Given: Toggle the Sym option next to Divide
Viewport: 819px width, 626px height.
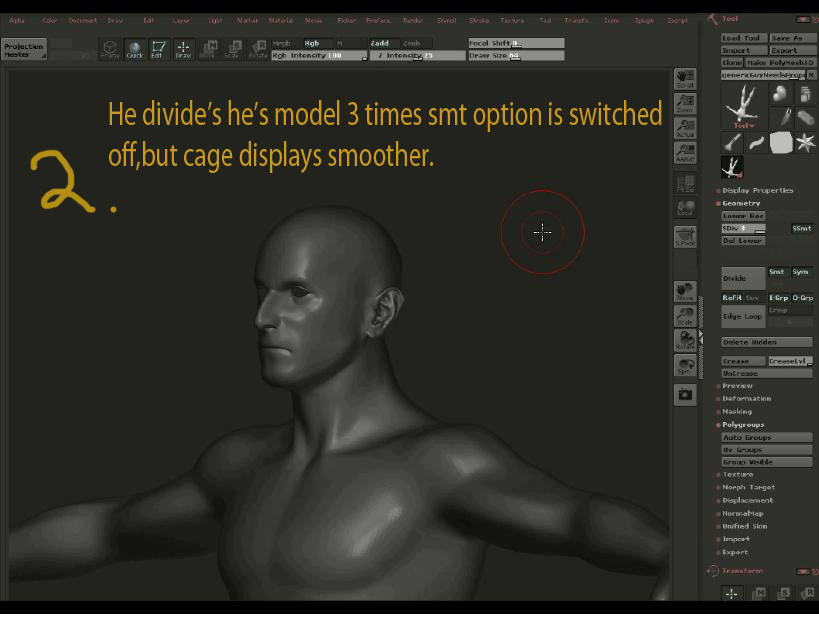Looking at the screenshot, I should (x=801, y=272).
